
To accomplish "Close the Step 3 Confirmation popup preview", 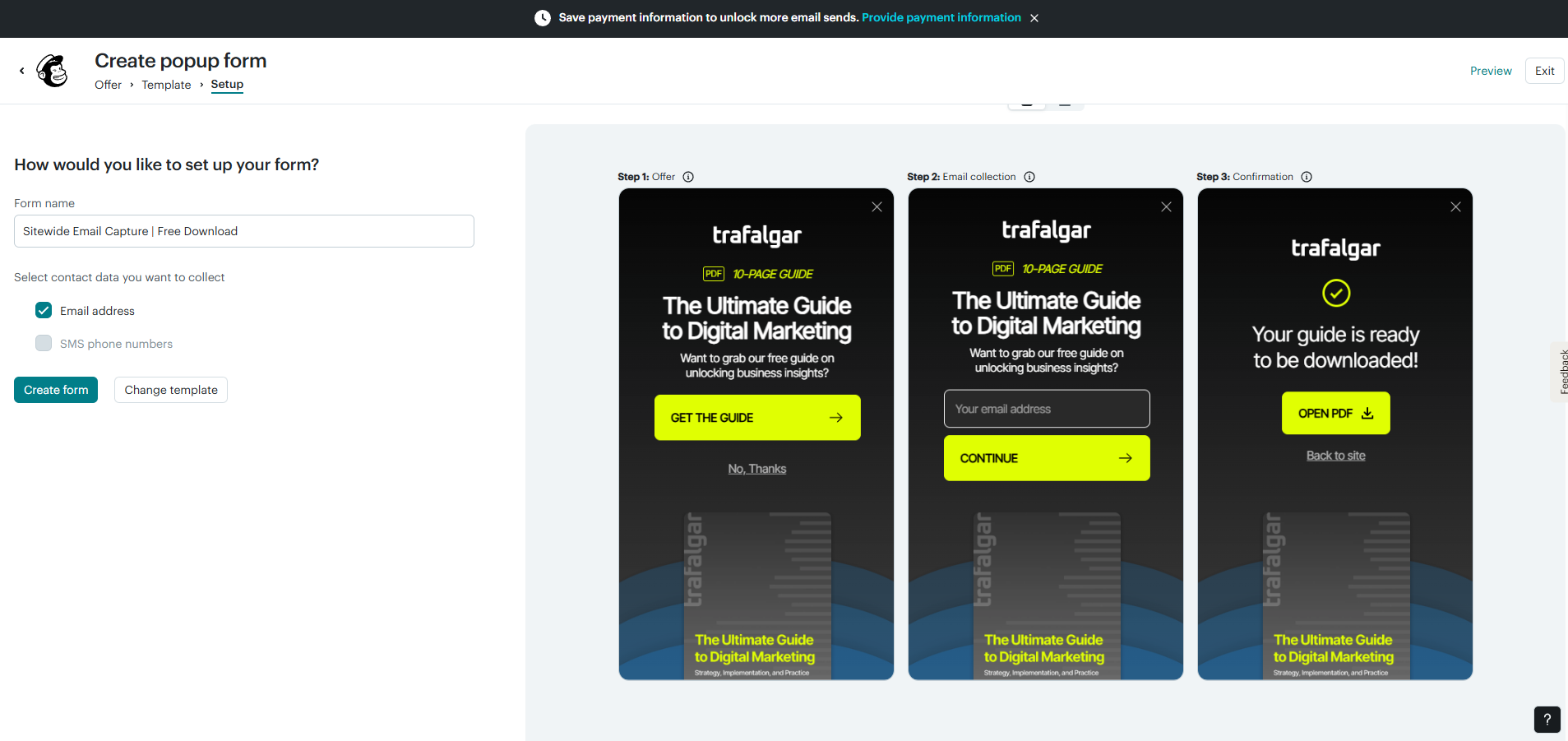I will click(1455, 207).
